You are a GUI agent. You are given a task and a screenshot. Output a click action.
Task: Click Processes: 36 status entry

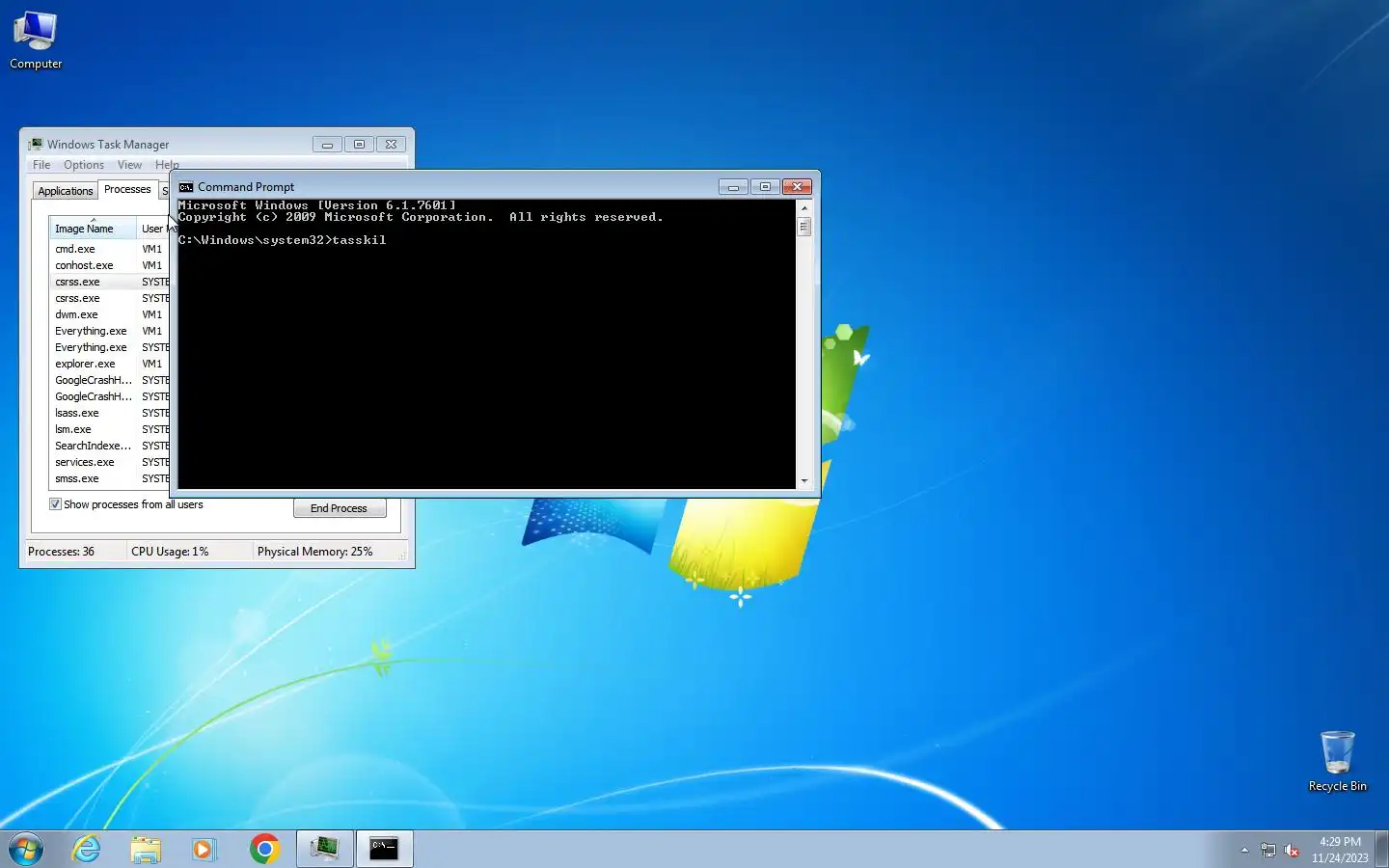pos(62,552)
